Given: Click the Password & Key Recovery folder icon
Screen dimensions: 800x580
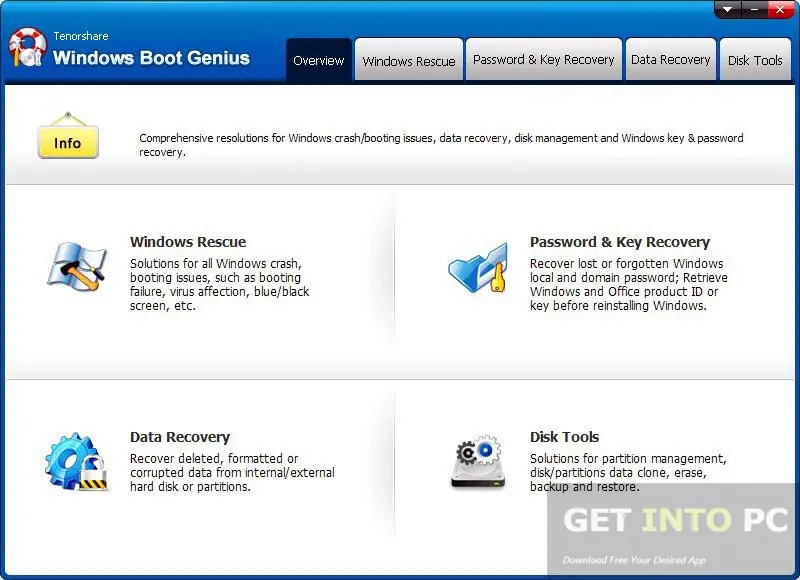Looking at the screenshot, I should [x=479, y=268].
